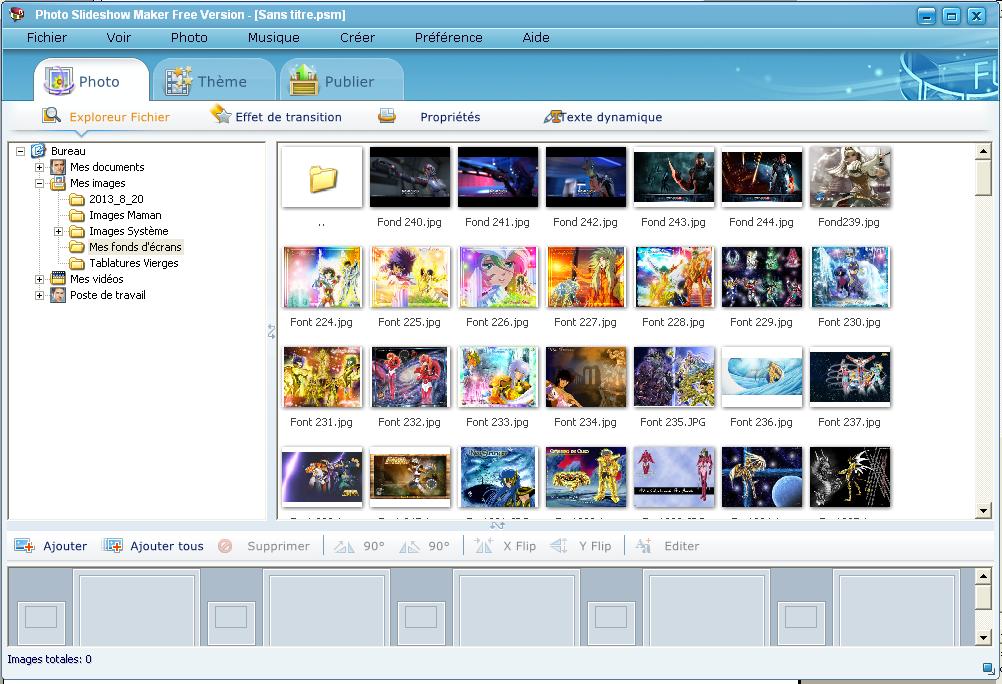Click the Editer icon in toolbar
Image resolution: width=1002 pixels, height=684 pixels.
644,546
